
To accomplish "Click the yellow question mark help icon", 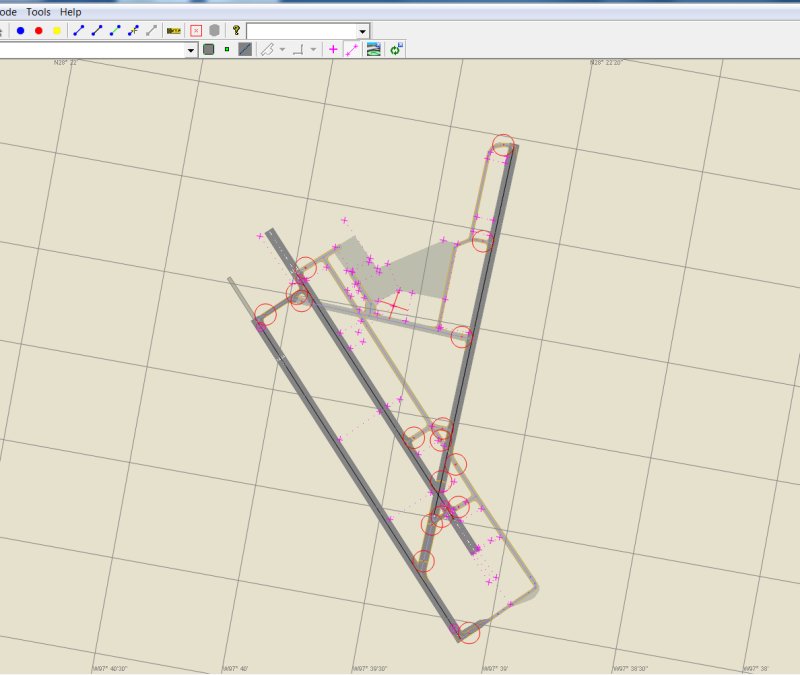I will (x=236, y=31).
